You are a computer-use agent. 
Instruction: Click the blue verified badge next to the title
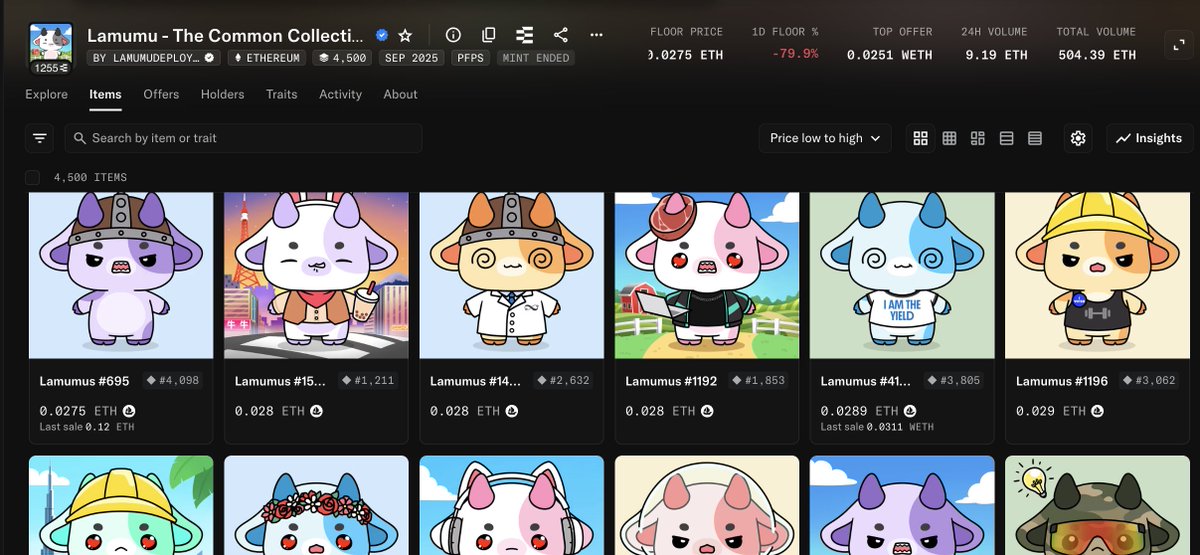point(382,35)
